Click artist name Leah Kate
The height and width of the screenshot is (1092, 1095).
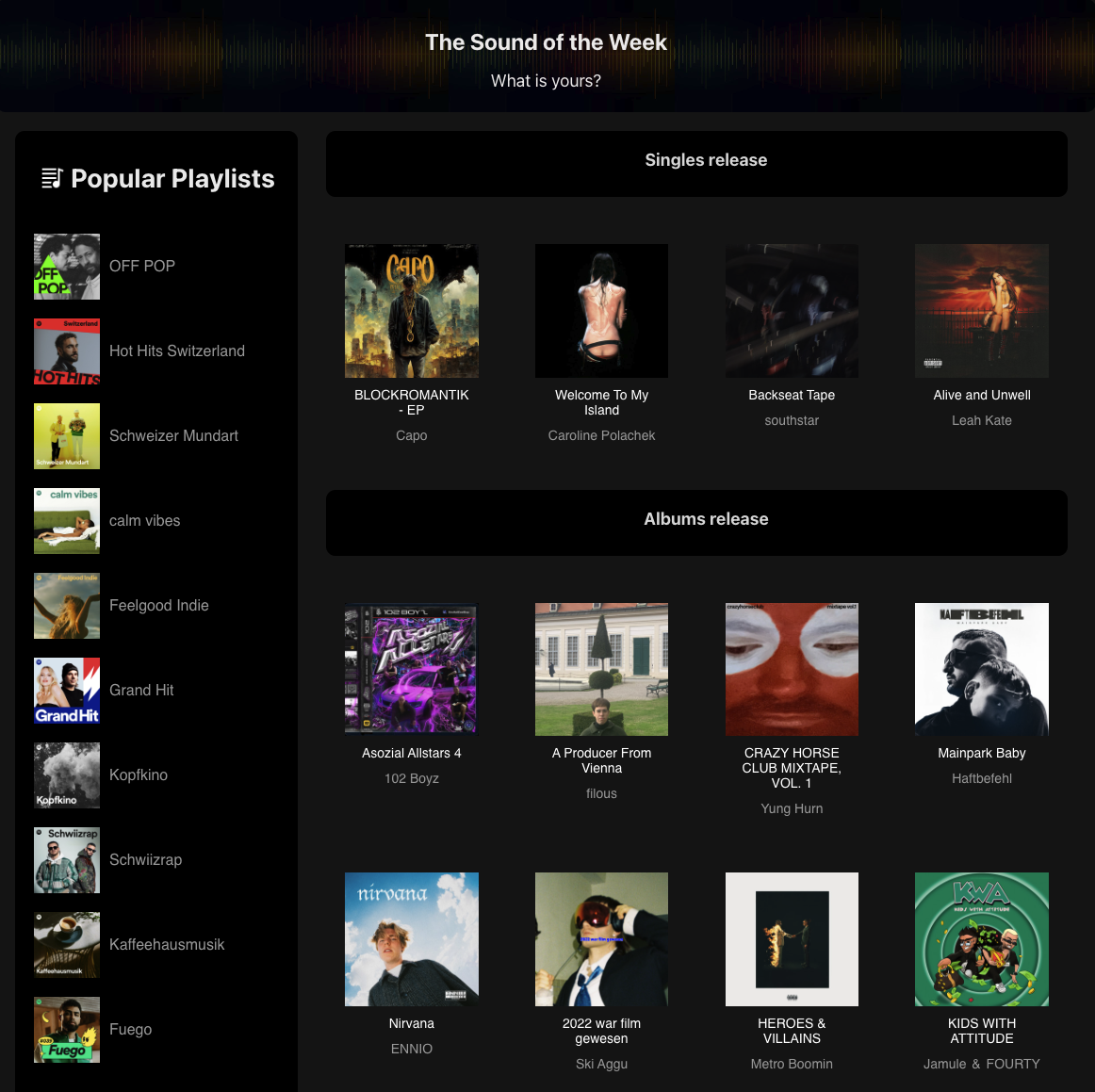[982, 420]
